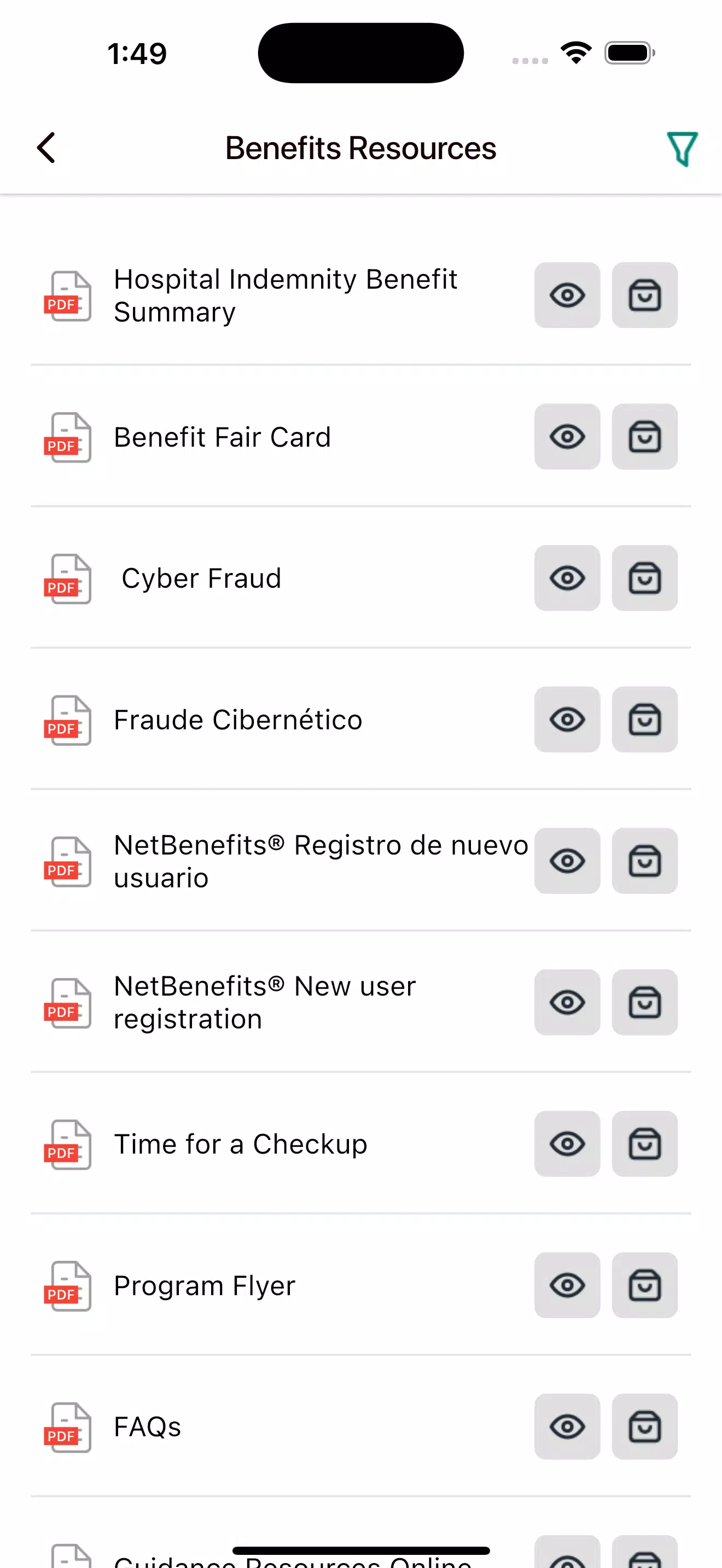Viewport: 722px width, 1568px height.
Task: Open the Program Flyer list item
Action: (x=205, y=1285)
